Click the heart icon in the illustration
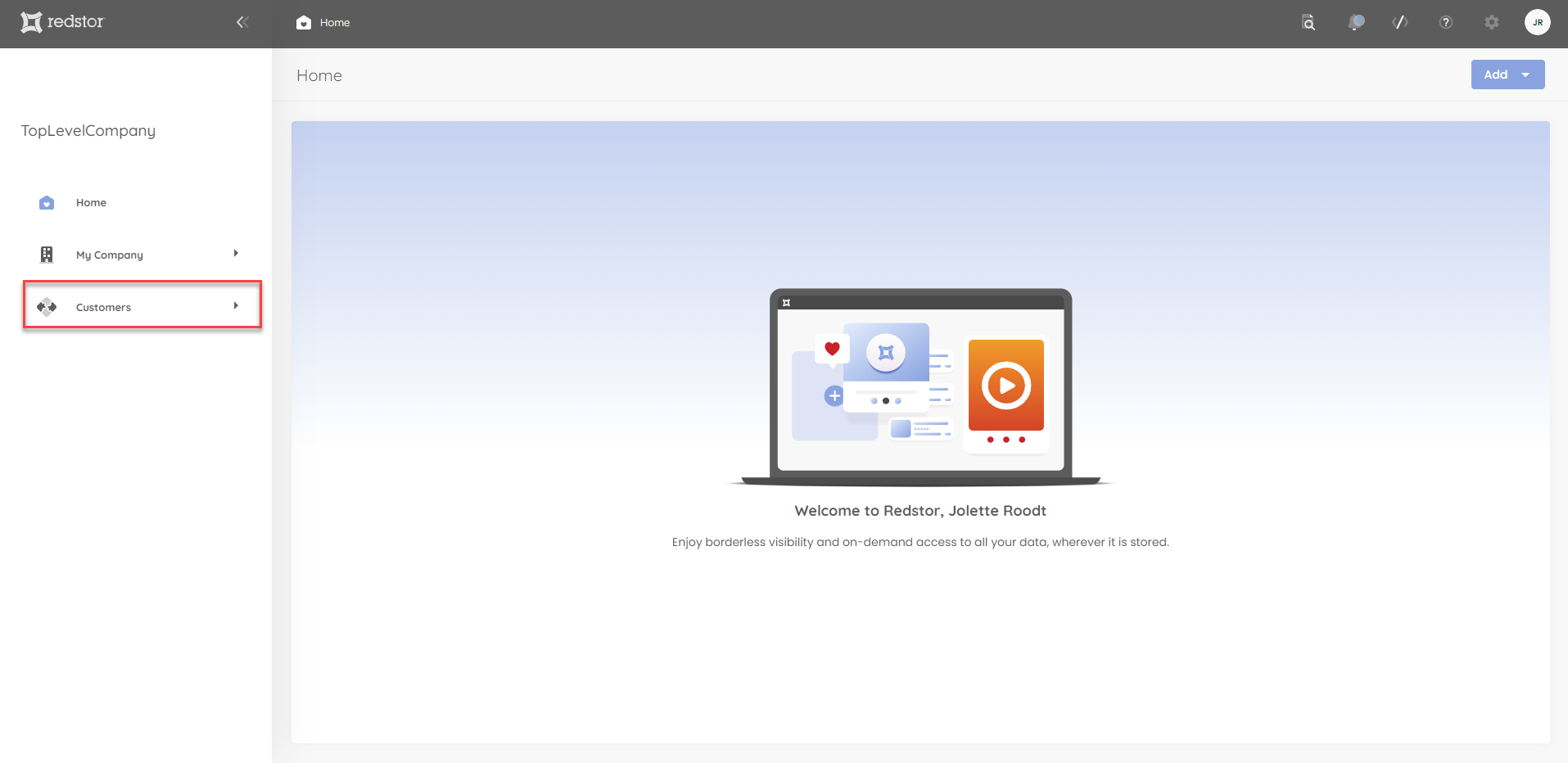1568x763 pixels. point(832,349)
